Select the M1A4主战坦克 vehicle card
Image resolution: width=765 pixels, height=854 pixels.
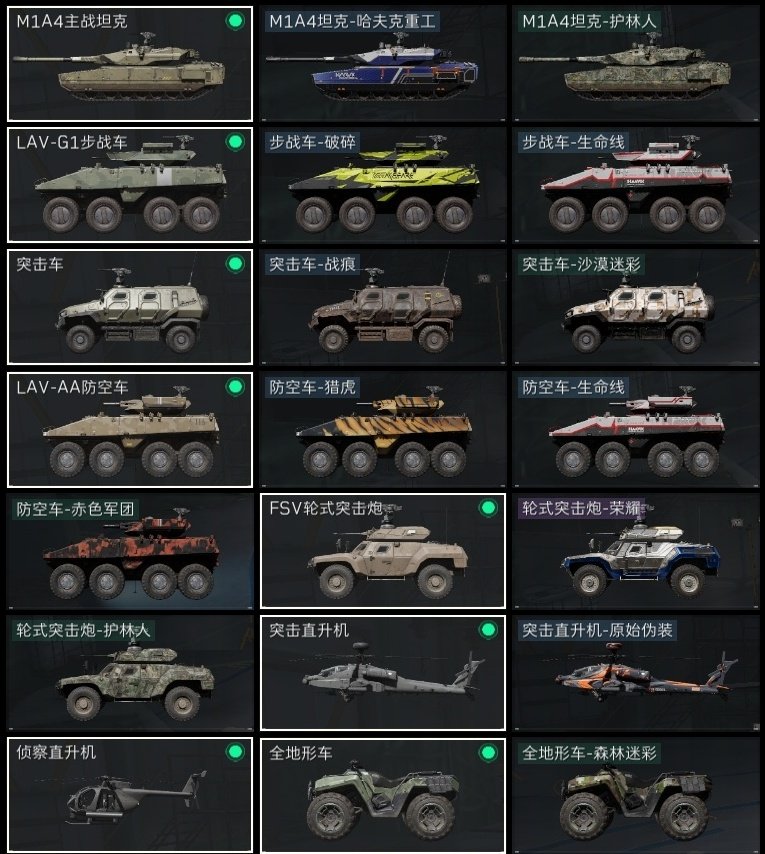point(130,64)
